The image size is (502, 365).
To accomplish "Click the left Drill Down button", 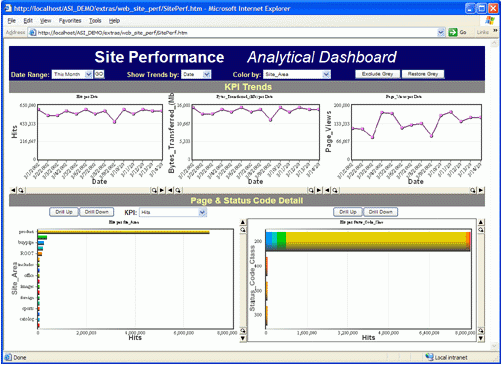I will (x=97, y=212).
